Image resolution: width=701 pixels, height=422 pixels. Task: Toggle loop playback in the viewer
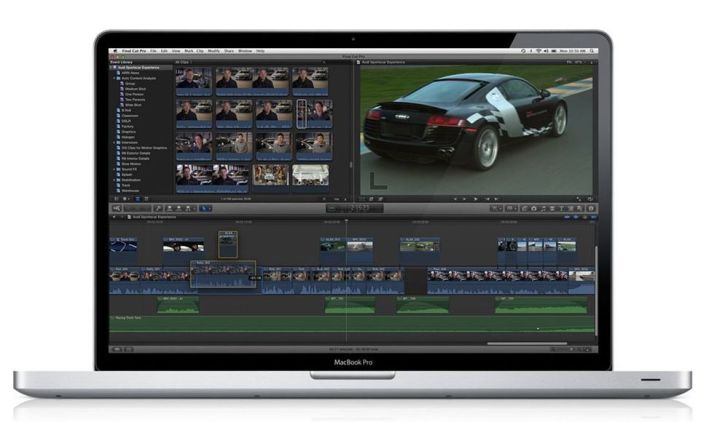590,199
